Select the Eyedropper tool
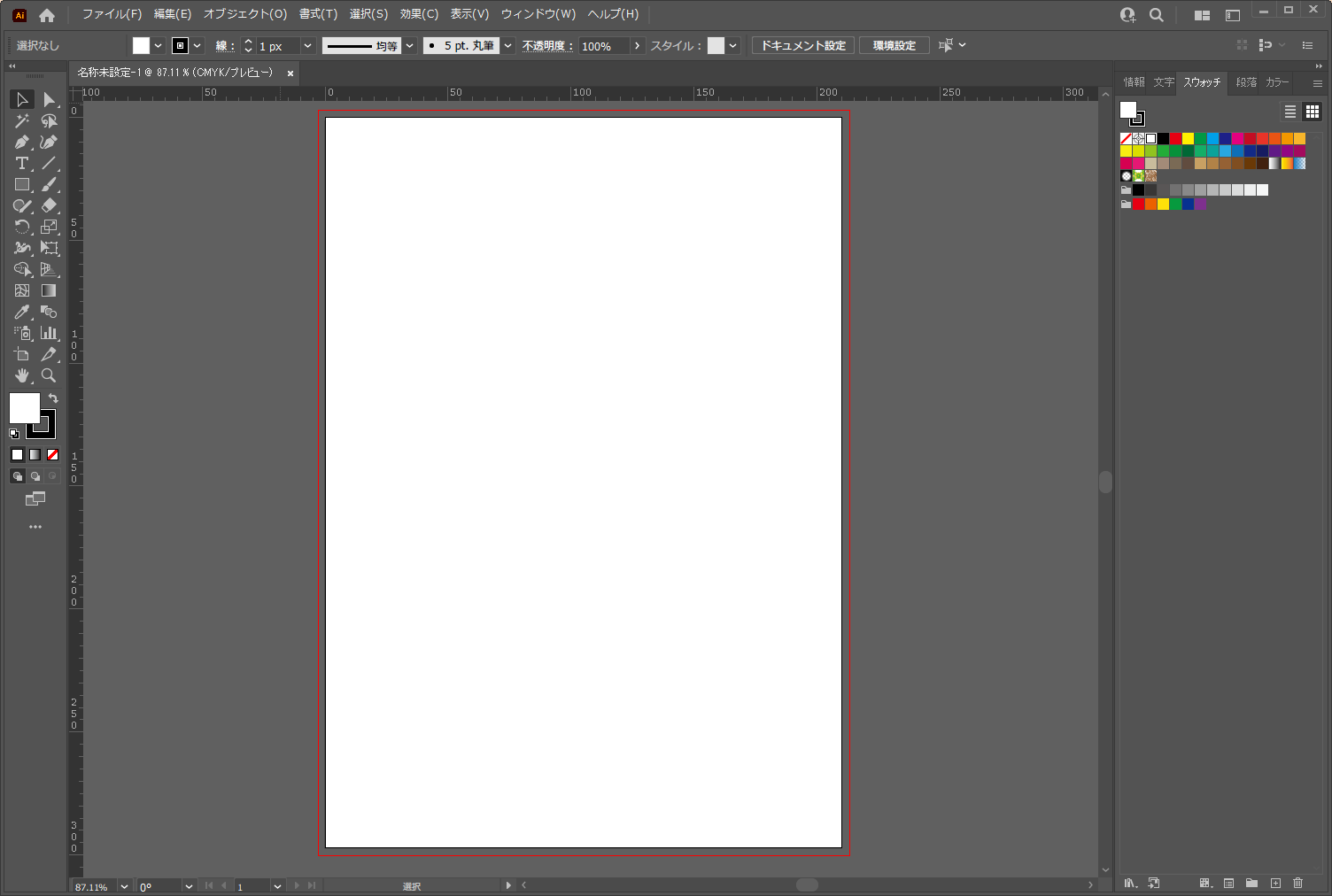Viewport: 1332px width, 896px height. tap(22, 312)
